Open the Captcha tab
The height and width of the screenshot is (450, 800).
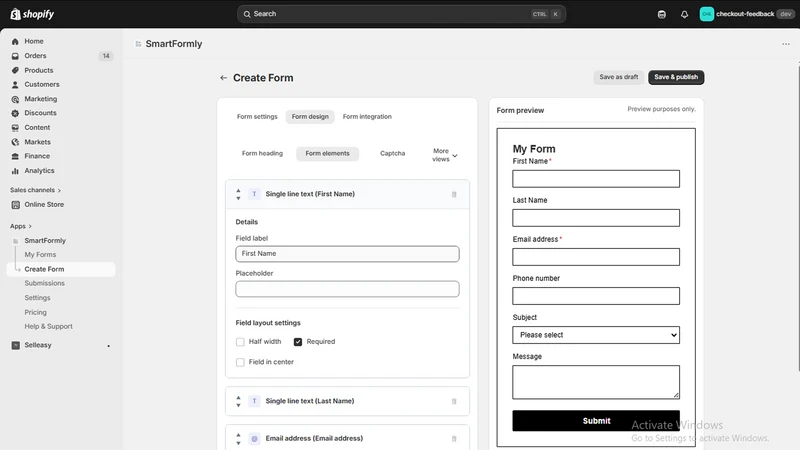[392, 154]
